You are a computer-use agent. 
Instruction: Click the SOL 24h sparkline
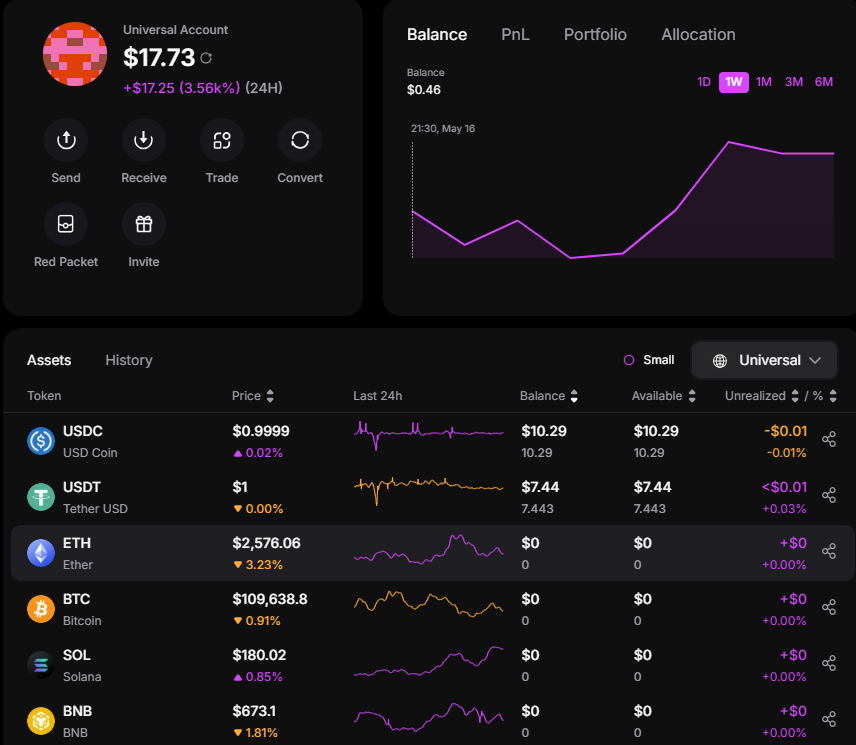429,661
